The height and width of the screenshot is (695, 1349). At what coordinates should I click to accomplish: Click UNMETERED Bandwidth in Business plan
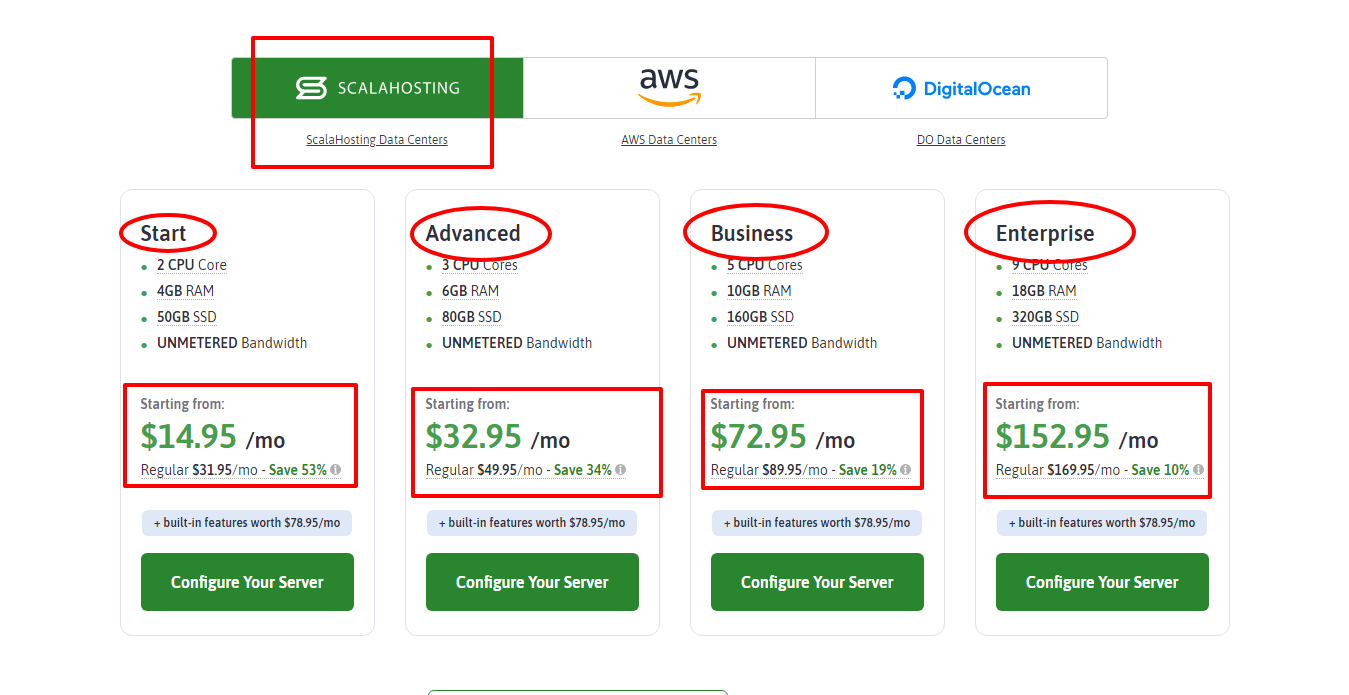(802, 343)
